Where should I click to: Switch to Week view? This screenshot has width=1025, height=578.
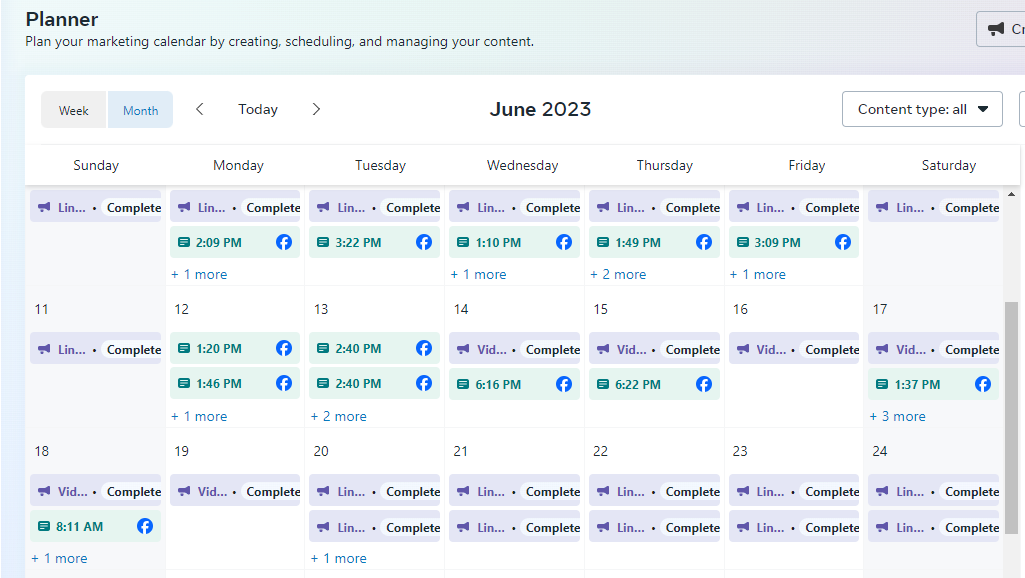[x=74, y=110]
